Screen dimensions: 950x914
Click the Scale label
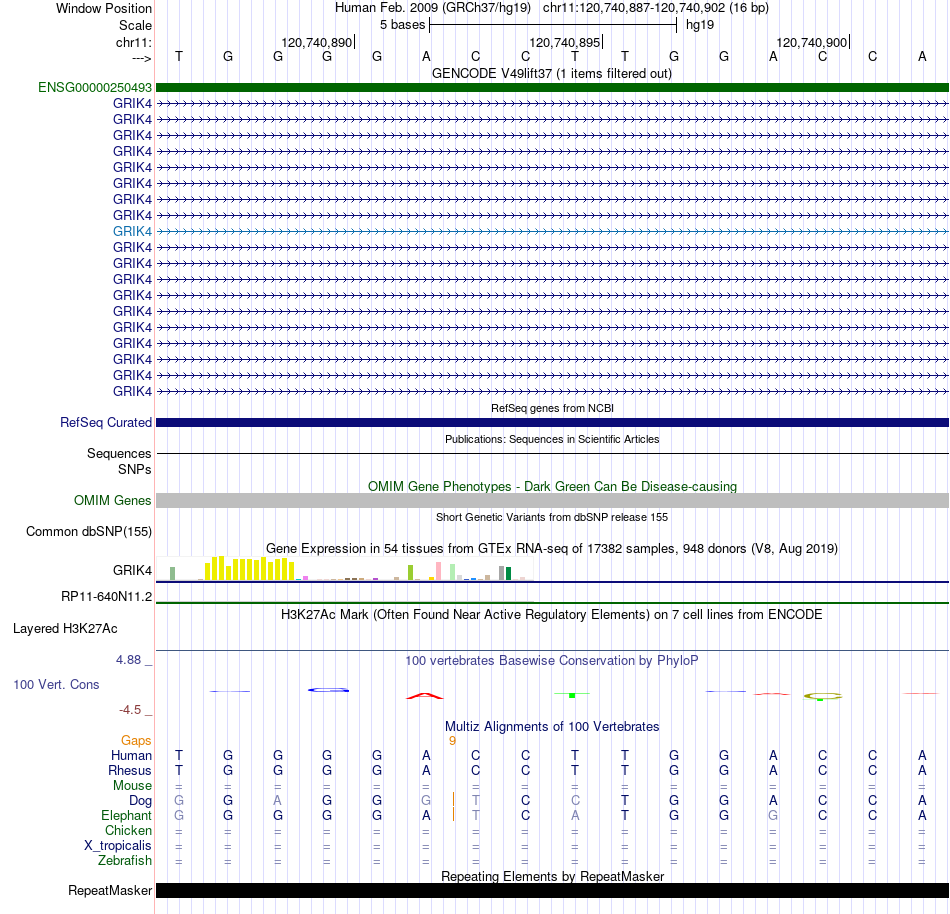pyautogui.click(x=135, y=25)
